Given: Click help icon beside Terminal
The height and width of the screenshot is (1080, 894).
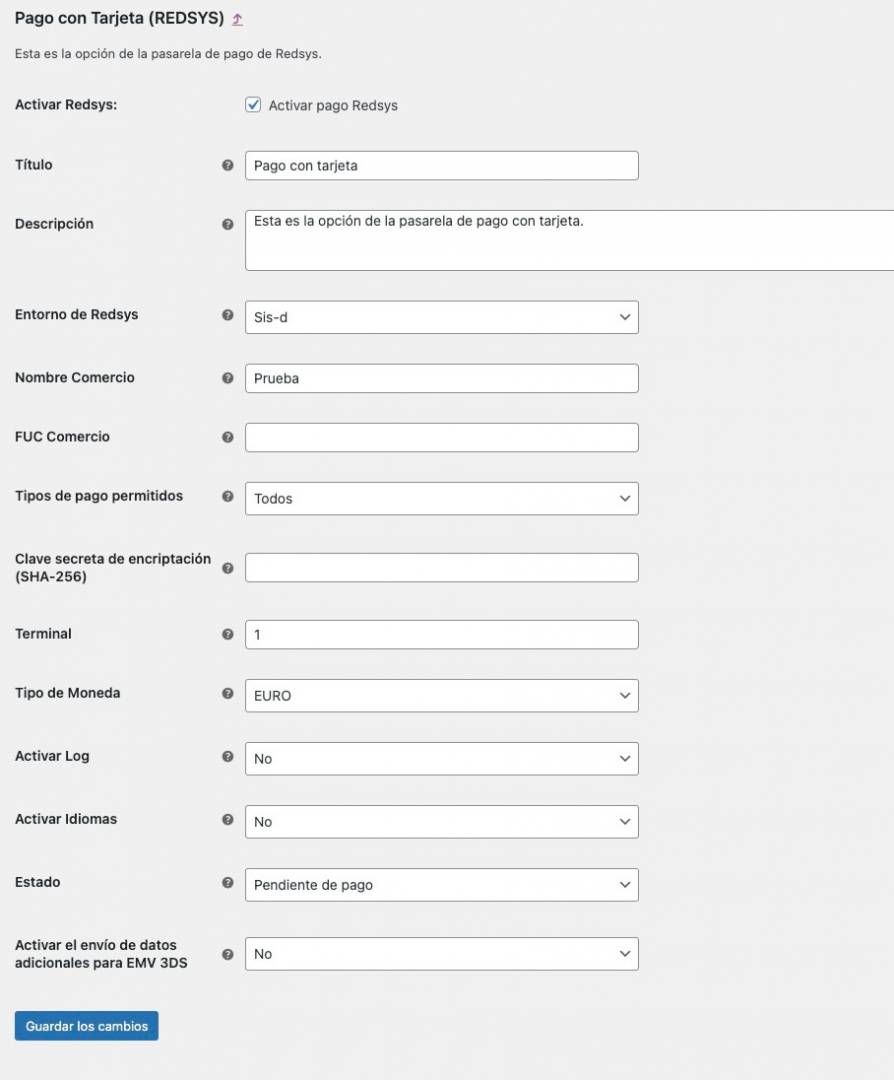Looking at the screenshot, I should pyautogui.click(x=228, y=634).
